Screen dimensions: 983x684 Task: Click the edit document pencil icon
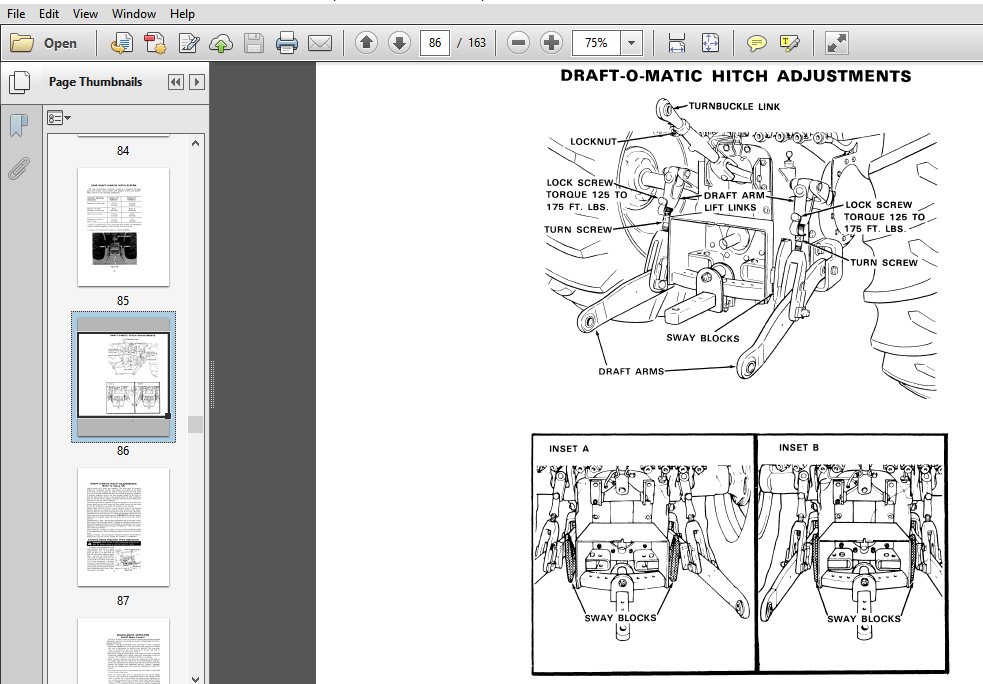coord(189,43)
